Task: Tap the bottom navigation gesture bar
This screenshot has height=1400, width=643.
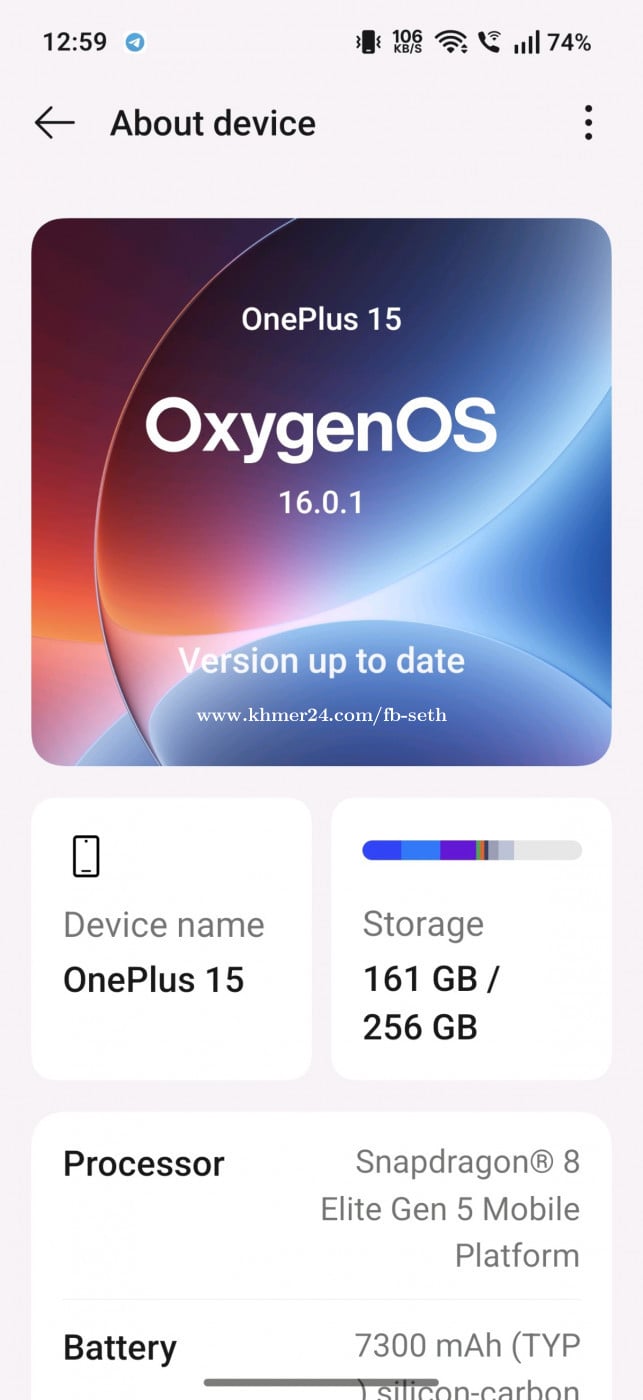Action: [x=321, y=1383]
